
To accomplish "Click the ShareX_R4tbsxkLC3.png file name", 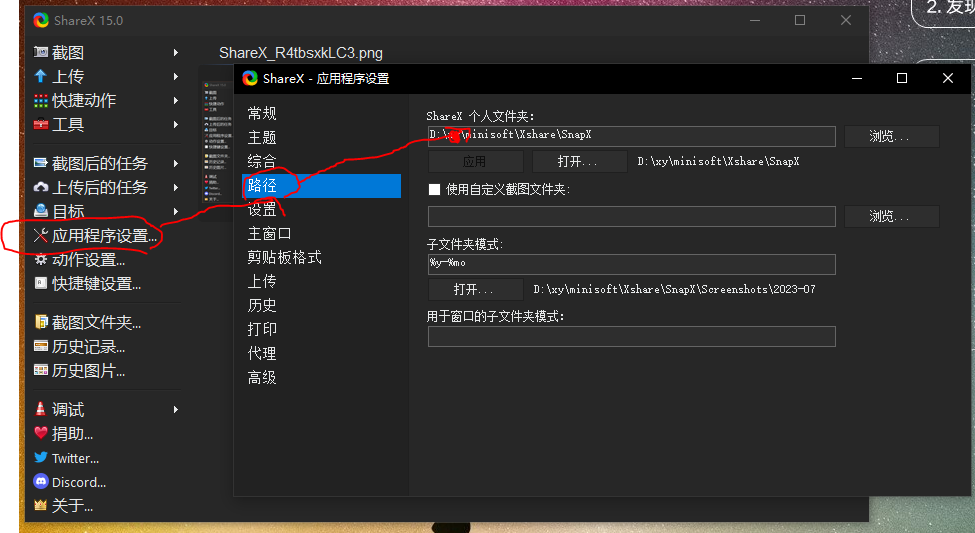I will 300,53.
